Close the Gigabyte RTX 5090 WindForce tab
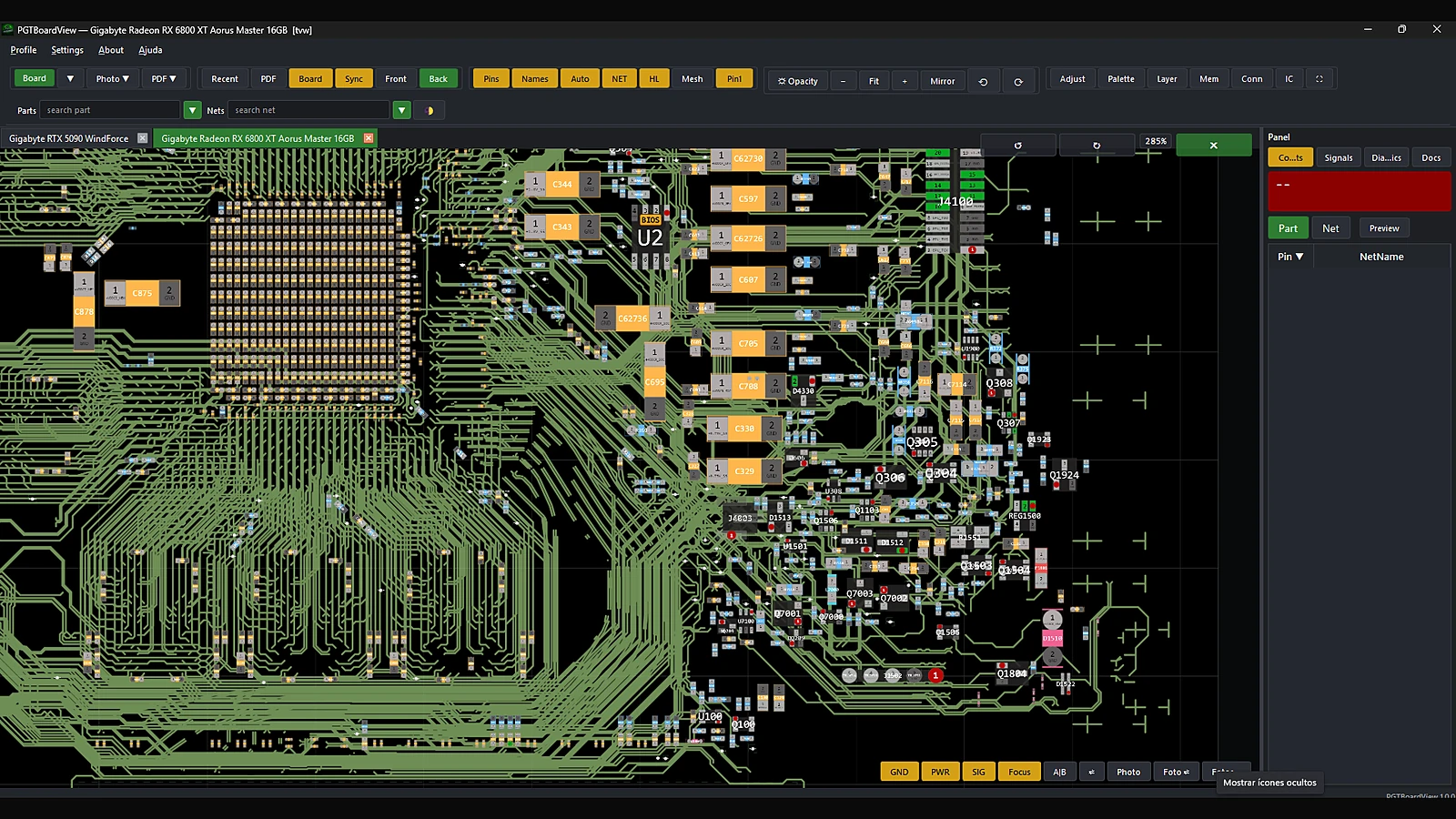This screenshot has height=819, width=1456. click(142, 138)
